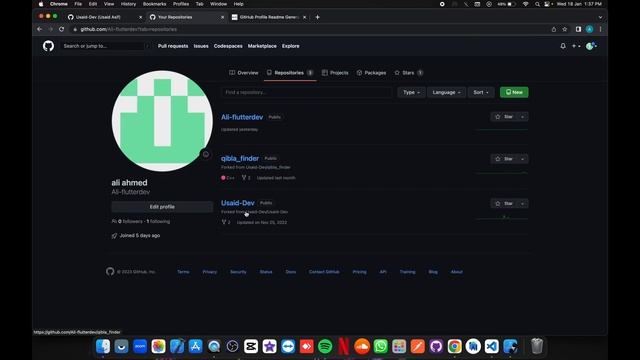This screenshot has width=640, height=360.
Task: Open the Sort dropdown
Action: (x=481, y=92)
